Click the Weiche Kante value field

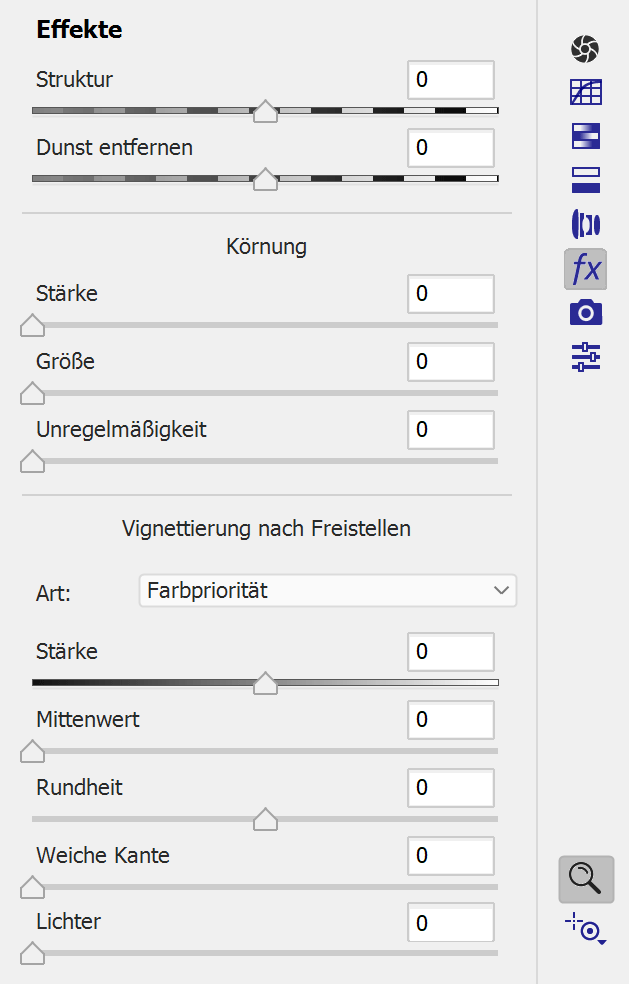pos(450,856)
